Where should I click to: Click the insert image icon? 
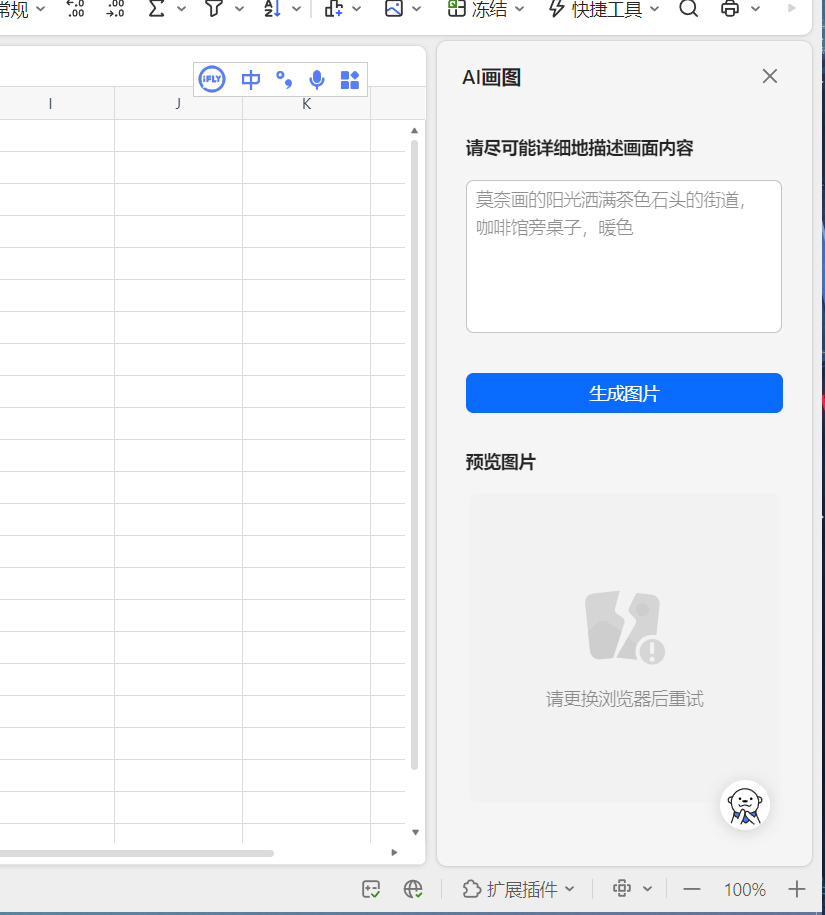click(x=394, y=8)
